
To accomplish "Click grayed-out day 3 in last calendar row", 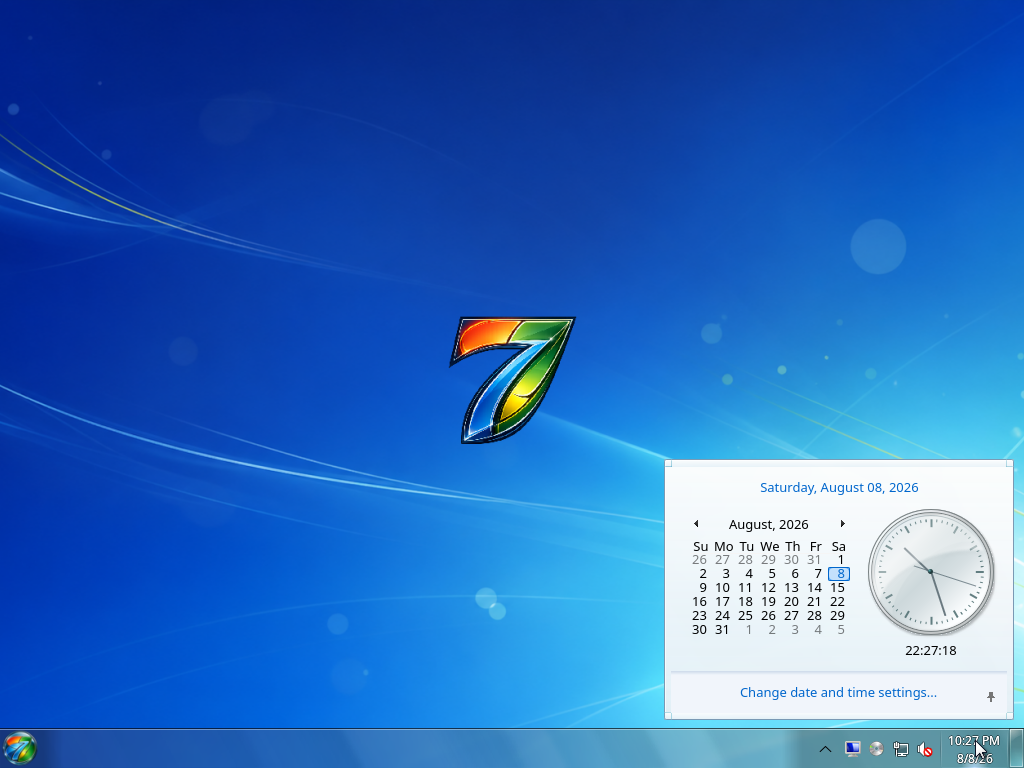I will tap(795, 630).
